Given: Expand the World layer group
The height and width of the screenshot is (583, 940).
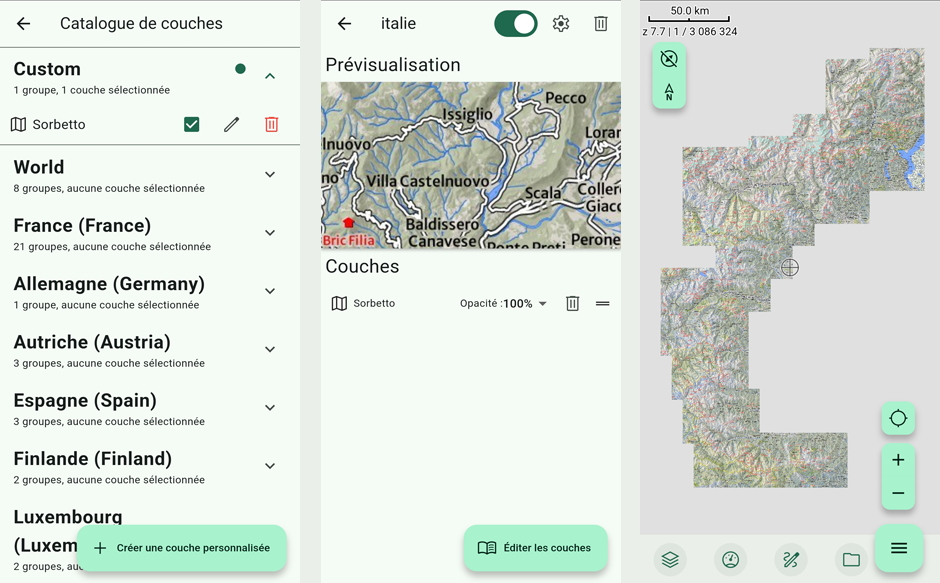Looking at the screenshot, I should [x=270, y=175].
